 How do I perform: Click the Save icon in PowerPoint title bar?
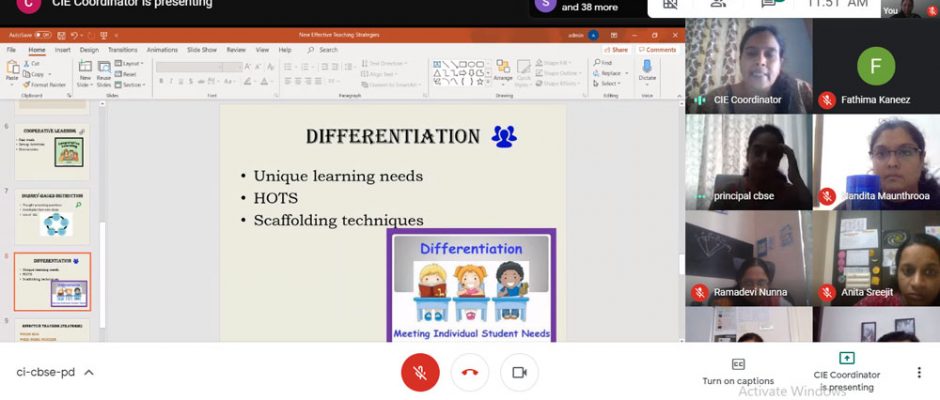pyautogui.click(x=61, y=35)
